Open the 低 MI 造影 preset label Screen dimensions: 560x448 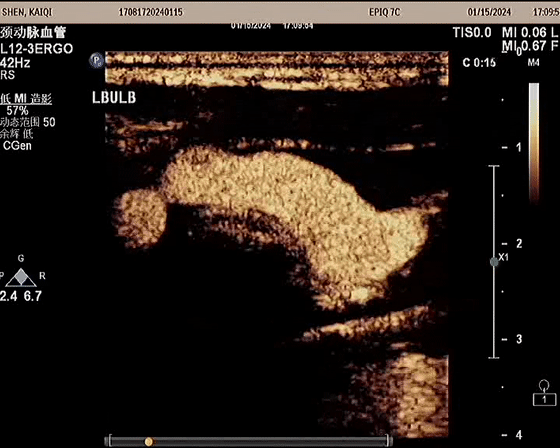26,99
